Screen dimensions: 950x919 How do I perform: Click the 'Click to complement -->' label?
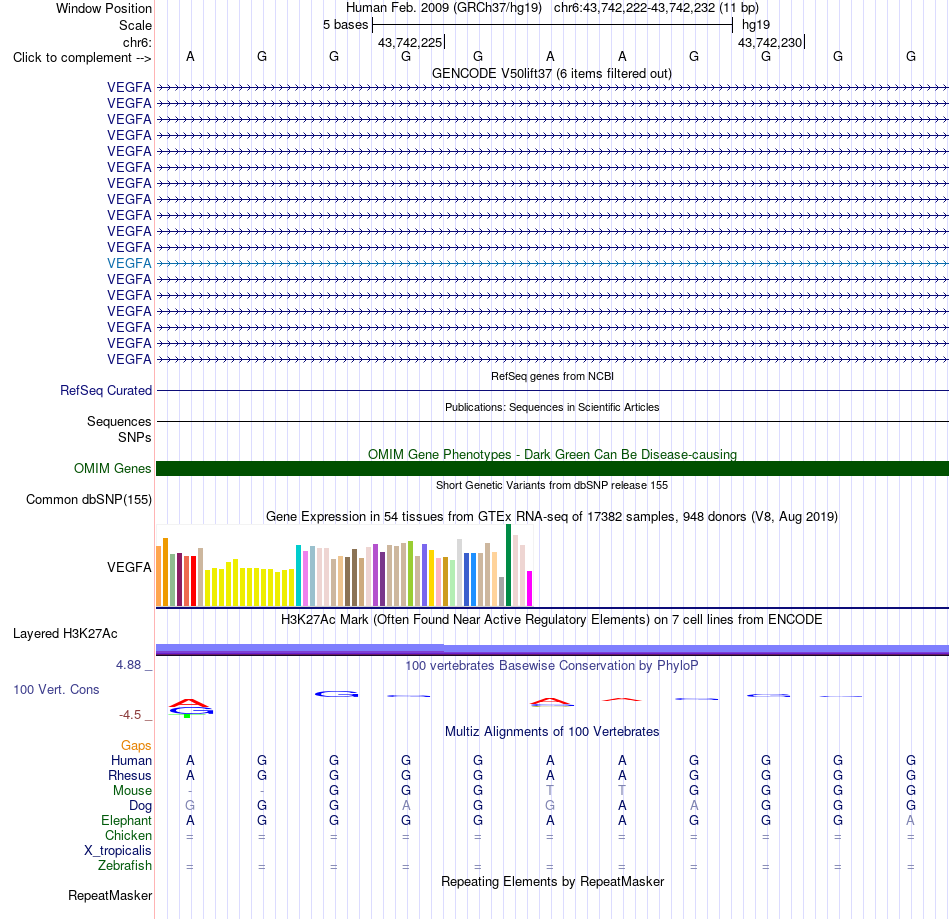pos(82,58)
